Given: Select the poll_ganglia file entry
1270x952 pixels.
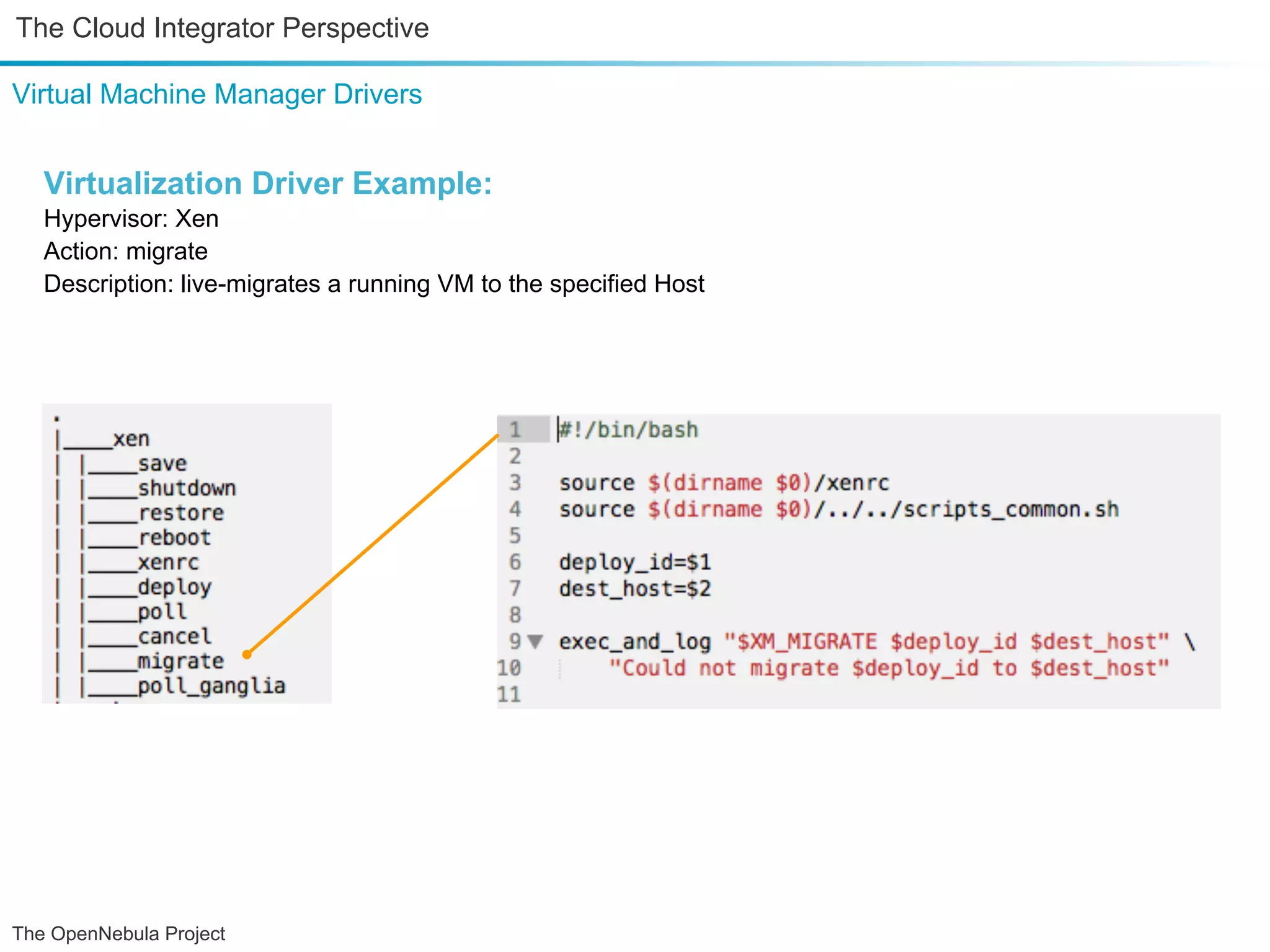Looking at the screenshot, I should click(211, 686).
